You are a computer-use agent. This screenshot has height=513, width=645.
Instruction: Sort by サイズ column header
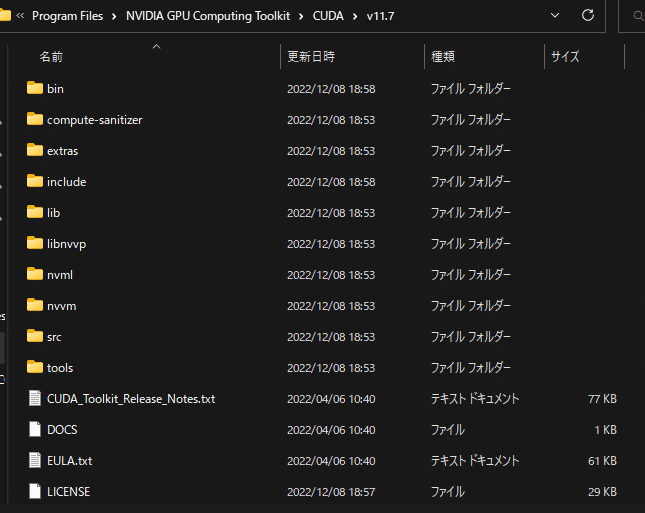(565, 56)
